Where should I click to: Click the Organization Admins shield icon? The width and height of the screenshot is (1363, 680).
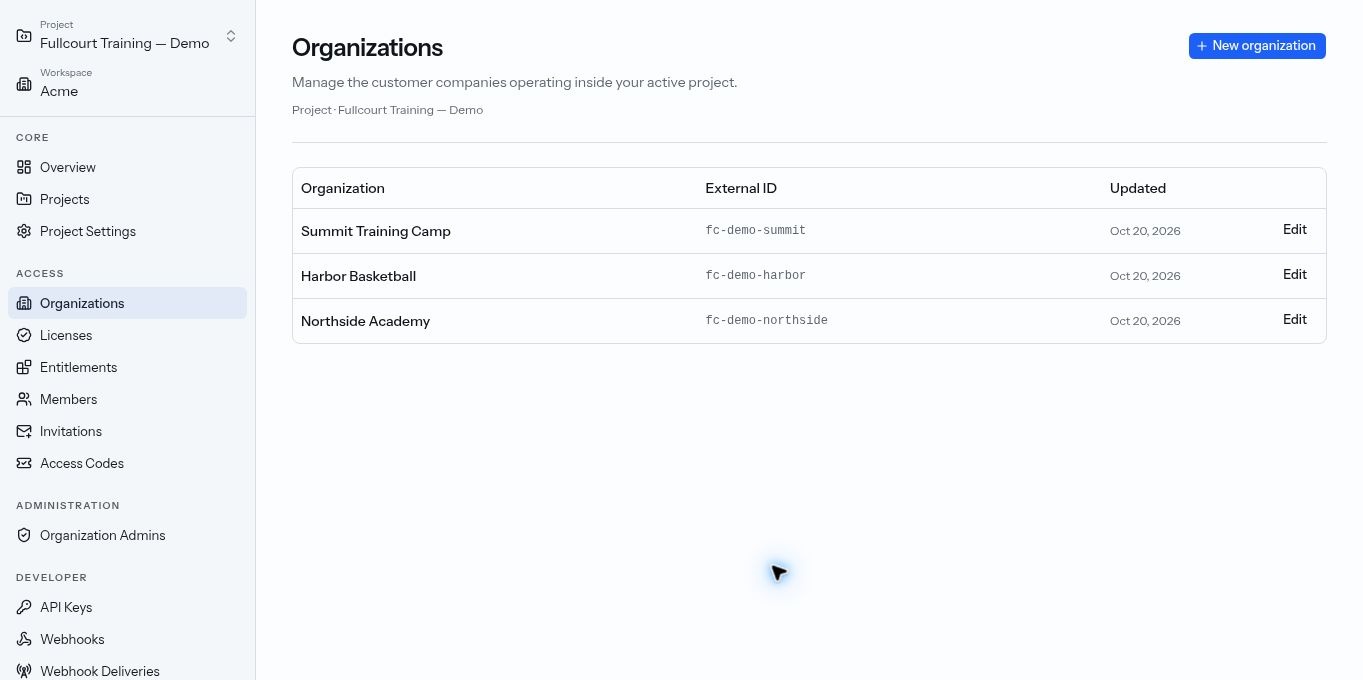[24, 535]
